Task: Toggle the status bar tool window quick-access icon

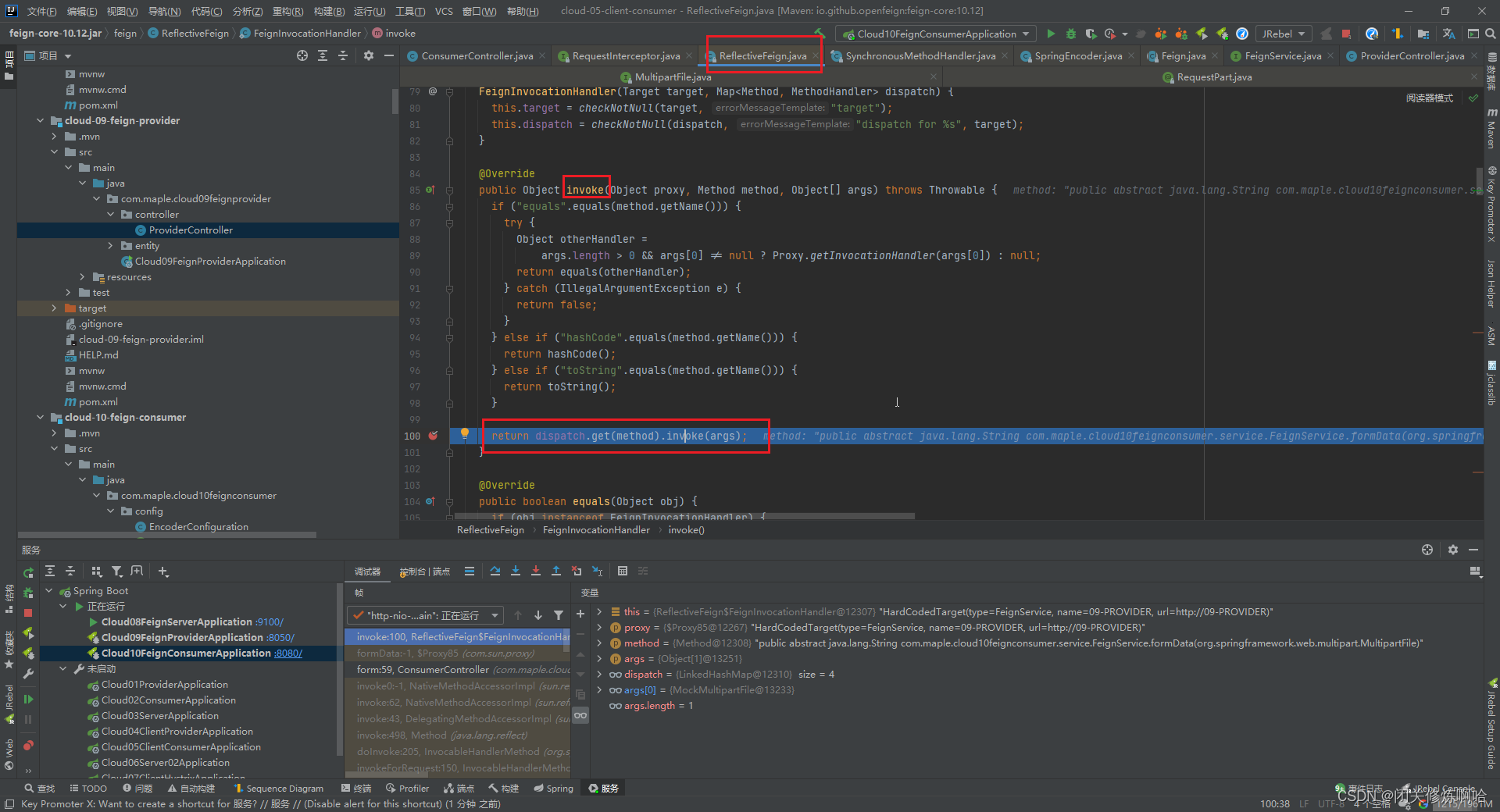Action: (9, 804)
